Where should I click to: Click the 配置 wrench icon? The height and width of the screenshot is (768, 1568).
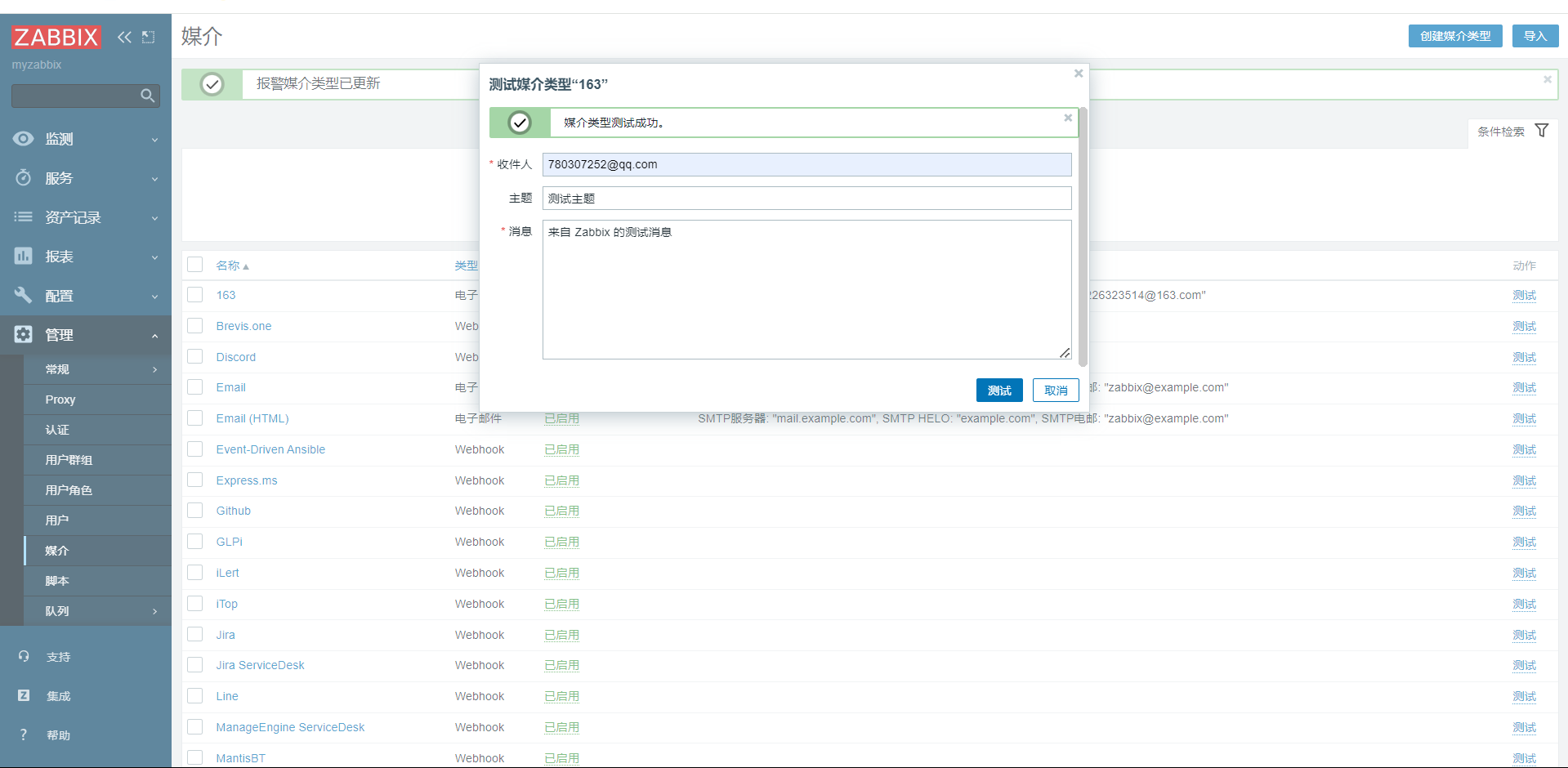coord(23,296)
